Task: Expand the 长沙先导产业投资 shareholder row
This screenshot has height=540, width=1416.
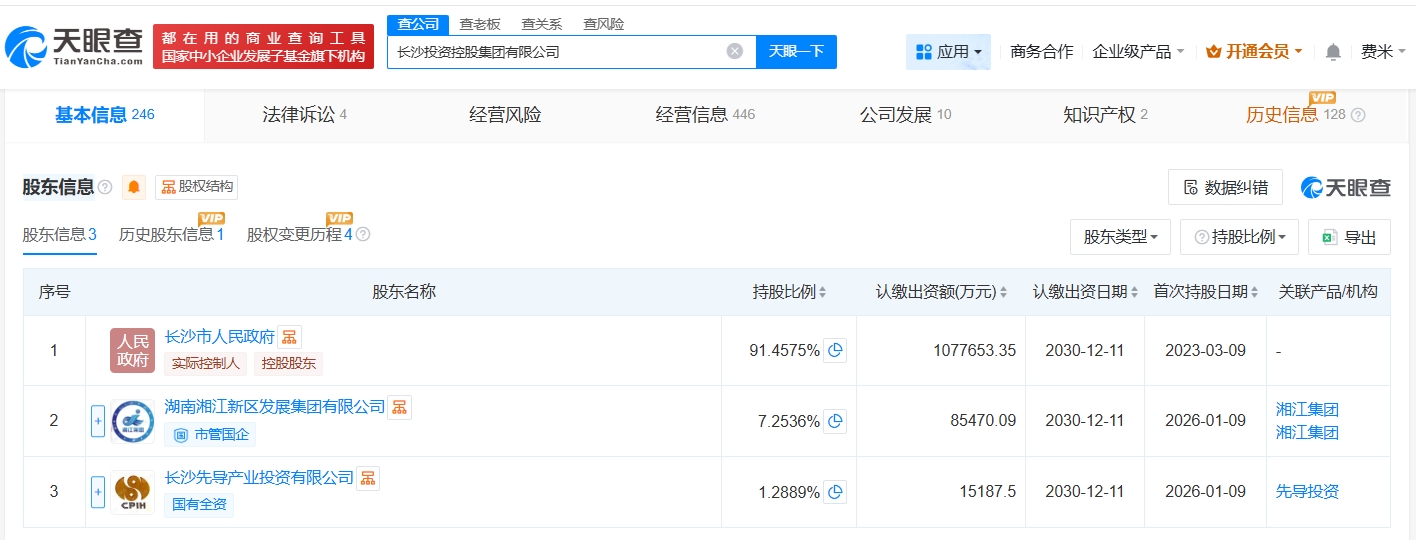Action: pyautogui.click(x=98, y=492)
